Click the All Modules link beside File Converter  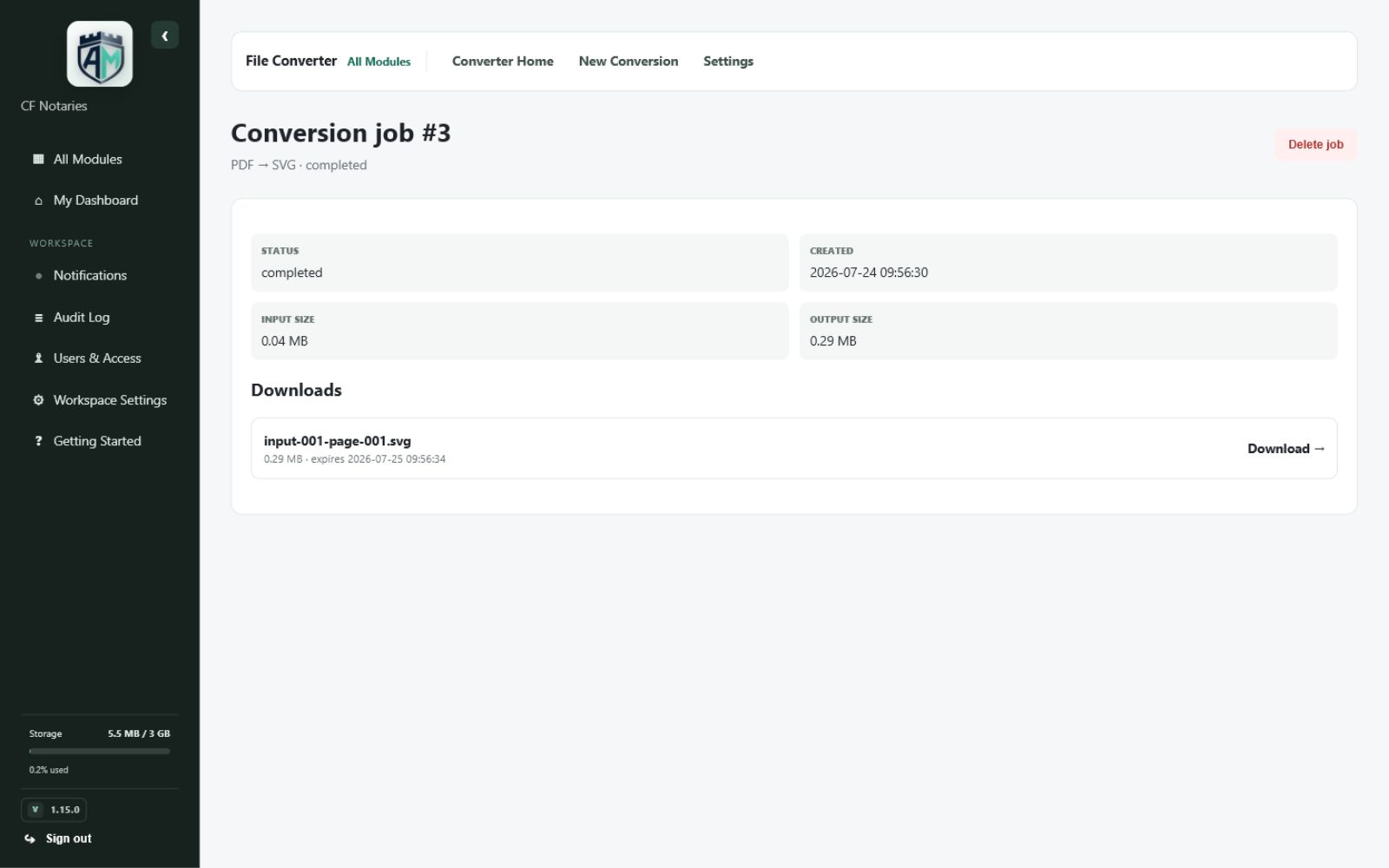click(379, 62)
